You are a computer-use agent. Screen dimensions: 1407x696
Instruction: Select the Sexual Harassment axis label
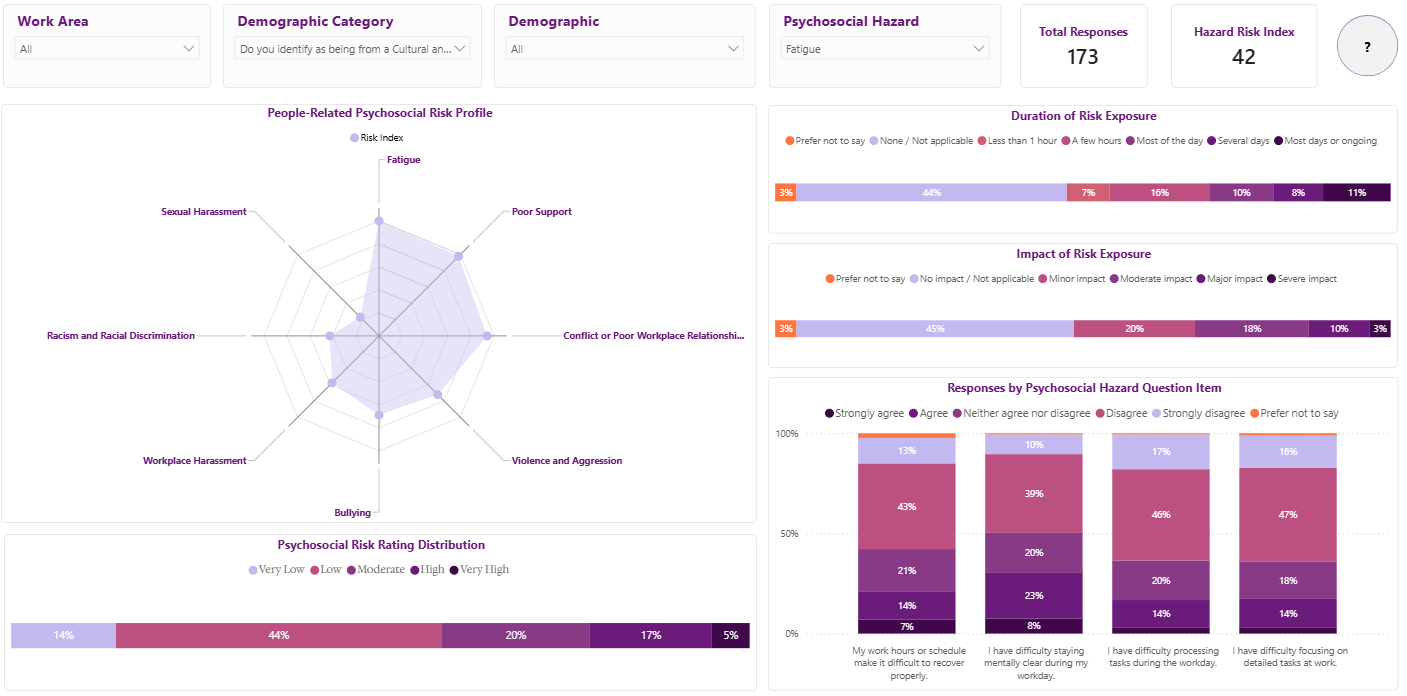click(204, 212)
